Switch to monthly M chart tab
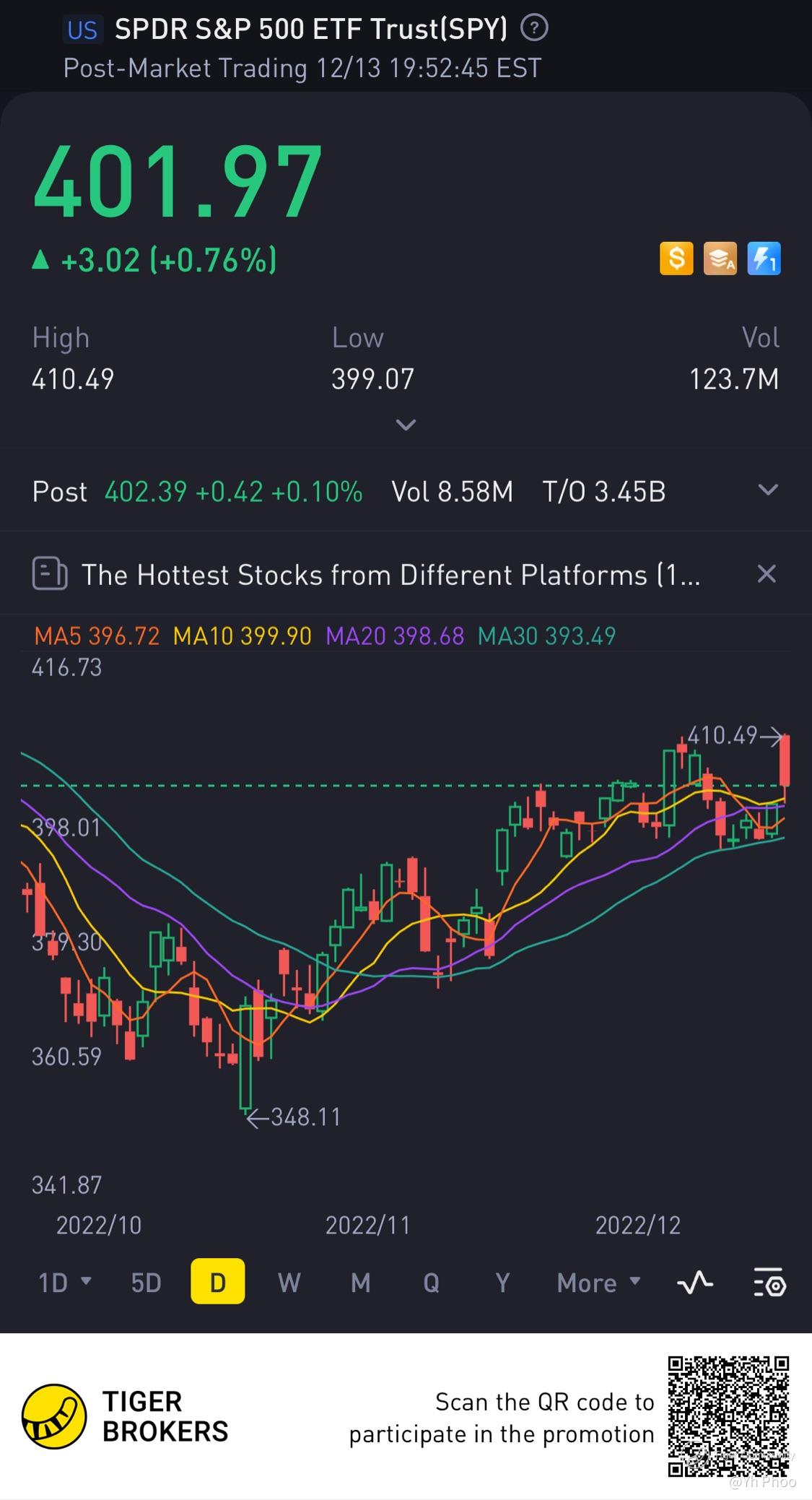Image resolution: width=812 pixels, height=1500 pixels. (360, 1283)
